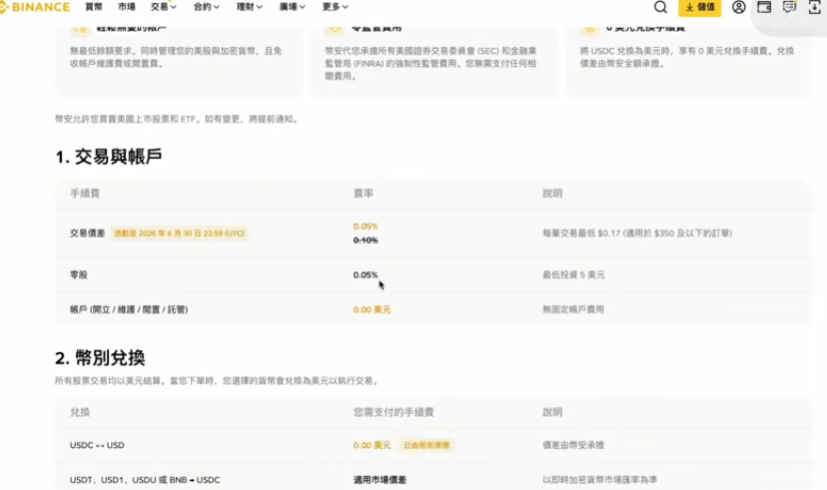
Task: Click the 帳戶 (開立/維護/閒置/託管) row label
Action: 129,310
